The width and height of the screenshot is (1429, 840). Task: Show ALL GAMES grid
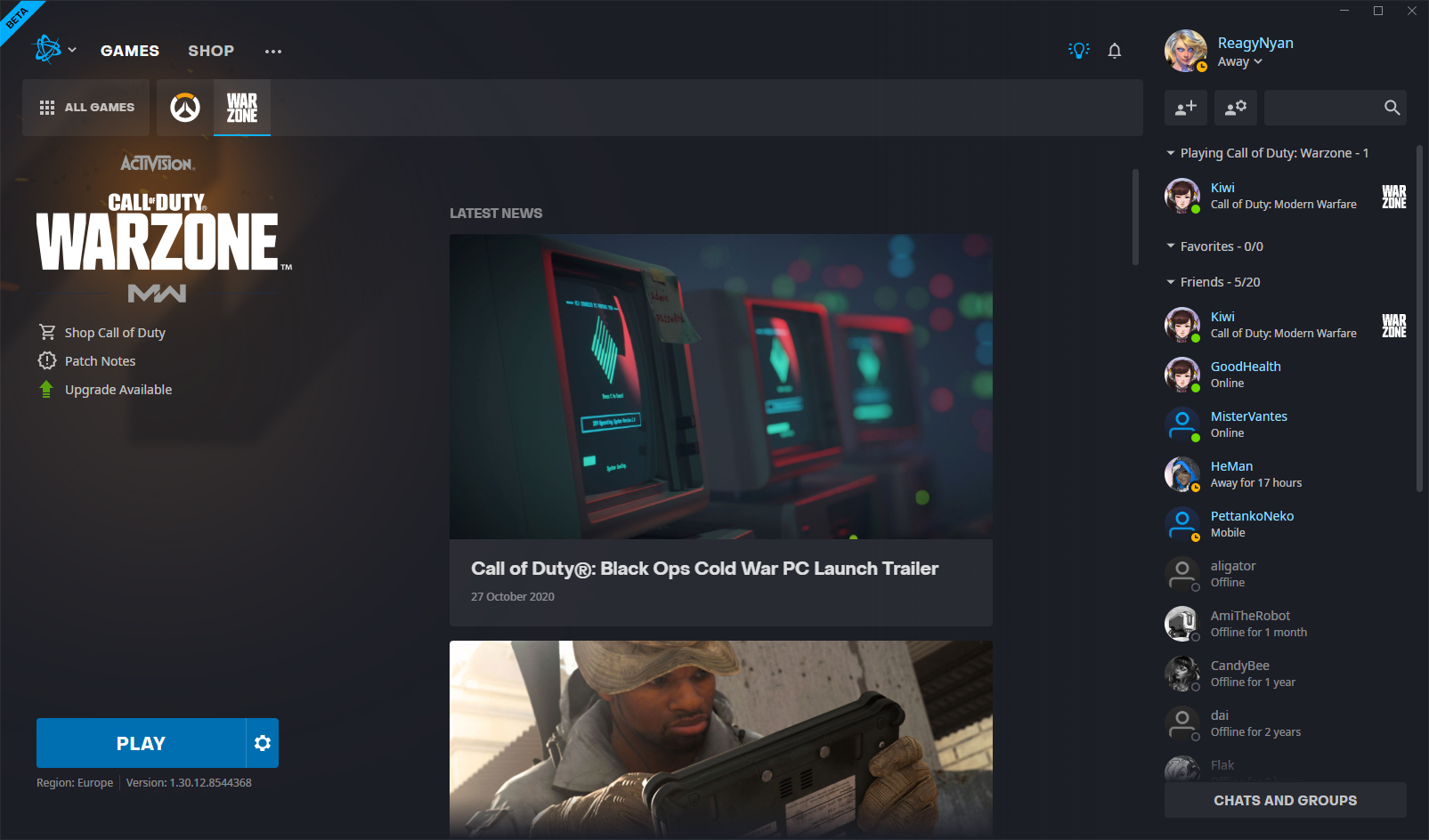click(x=86, y=108)
